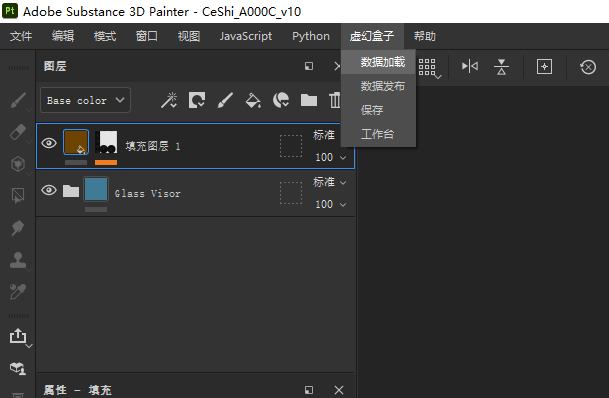Open the 模式 menu
The image size is (609, 398).
tap(105, 36)
